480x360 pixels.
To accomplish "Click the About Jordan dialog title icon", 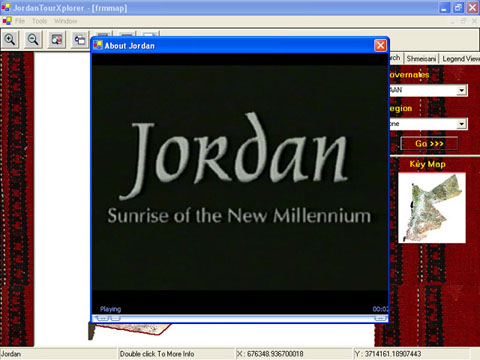I will tap(98, 45).
